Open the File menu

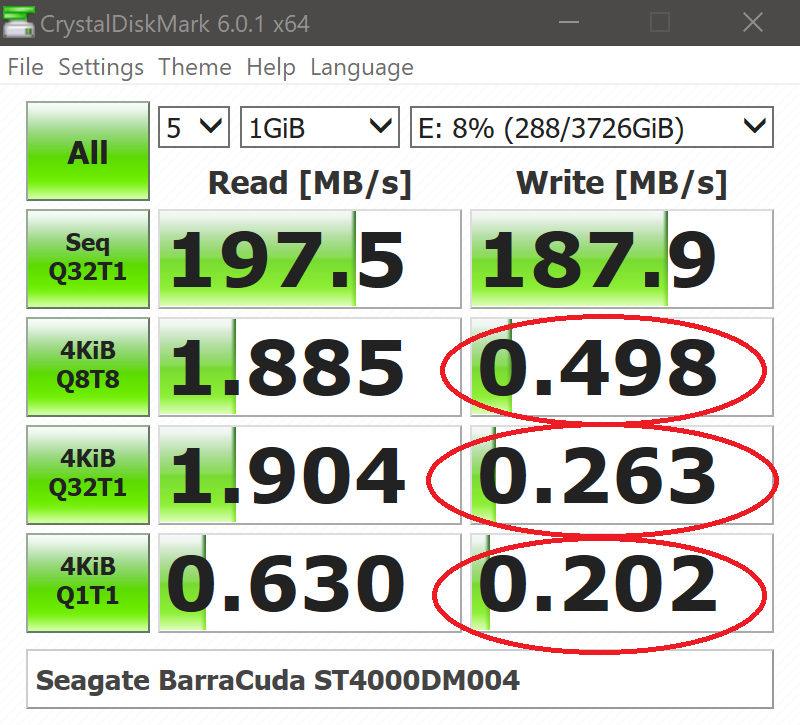pyautogui.click(x=26, y=68)
